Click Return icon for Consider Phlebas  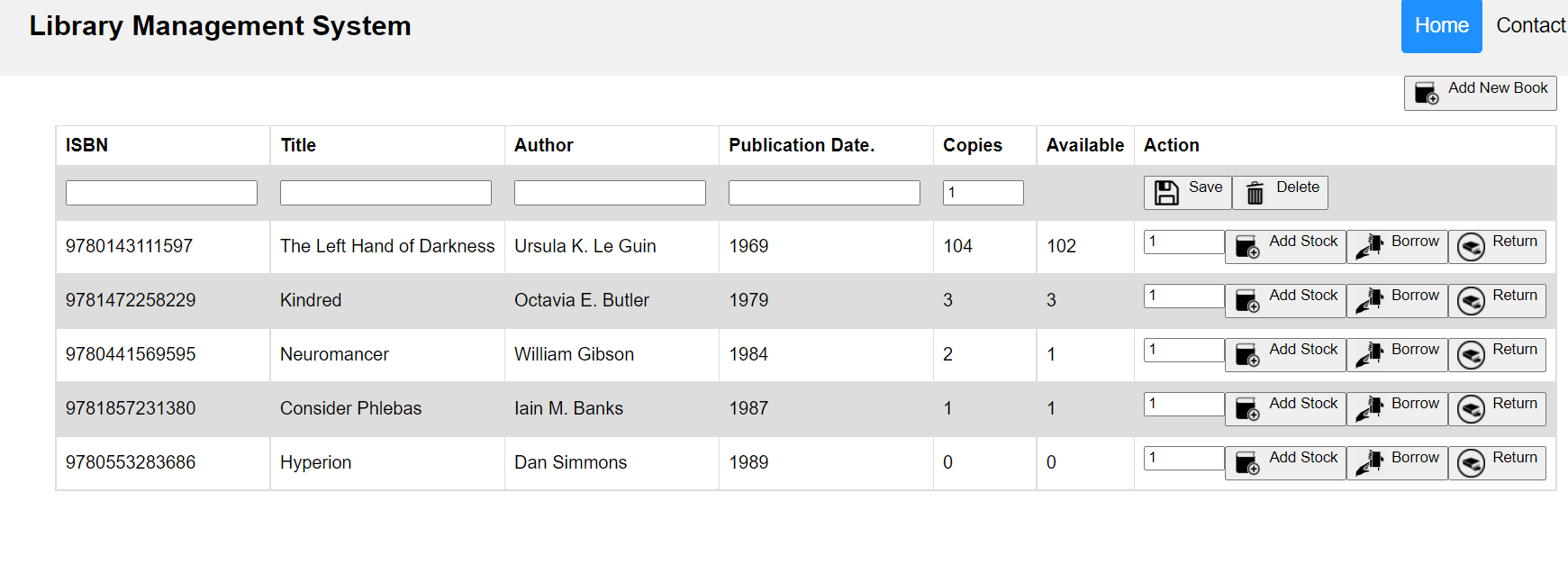[1471, 409]
